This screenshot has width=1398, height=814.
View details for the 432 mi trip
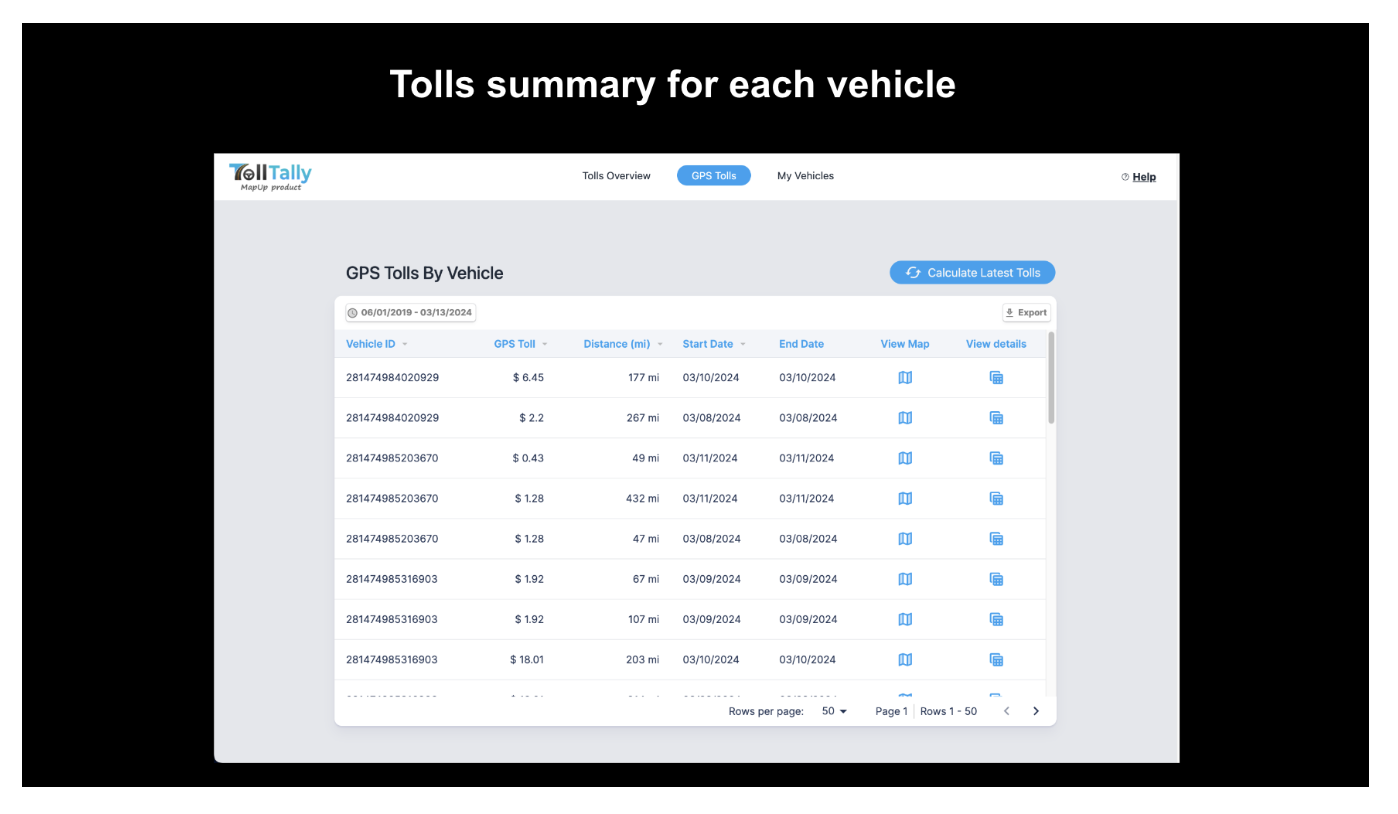click(996, 498)
